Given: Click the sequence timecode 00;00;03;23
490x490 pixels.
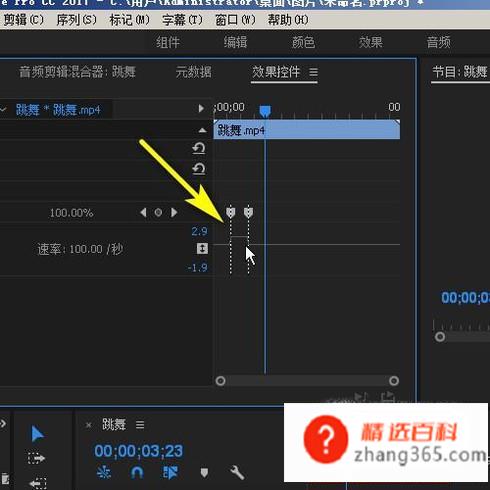Looking at the screenshot, I should click(x=138, y=451).
